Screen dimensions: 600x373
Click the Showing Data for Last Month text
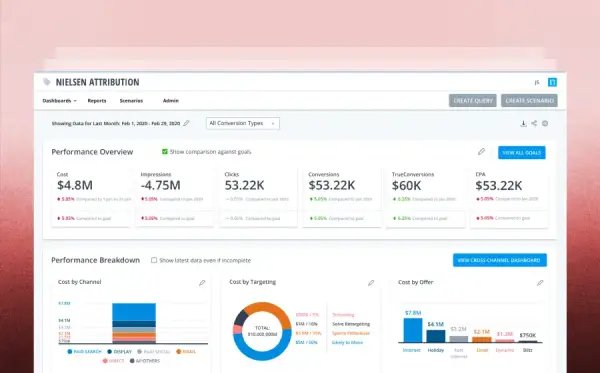[116, 123]
